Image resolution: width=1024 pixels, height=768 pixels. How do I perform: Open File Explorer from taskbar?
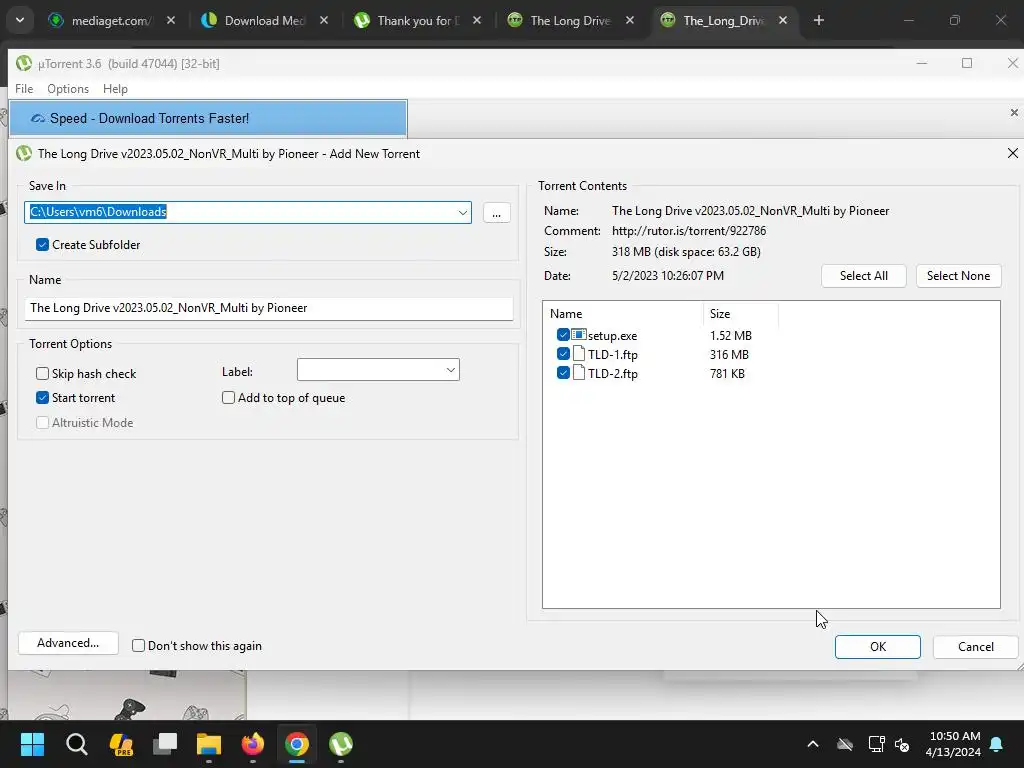point(209,744)
